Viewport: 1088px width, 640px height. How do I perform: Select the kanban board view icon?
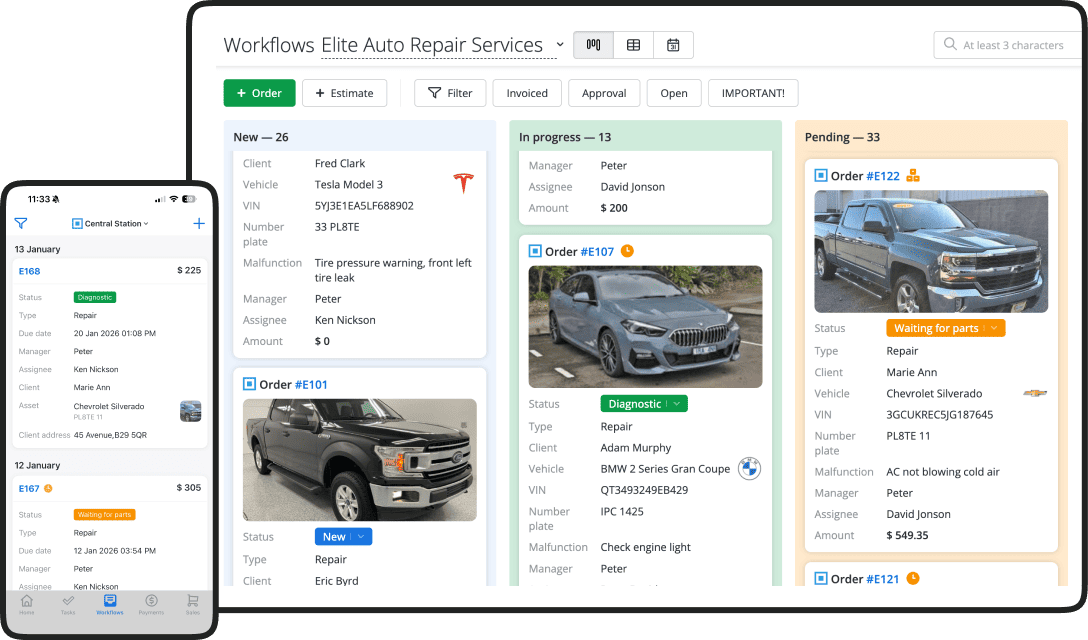(593, 44)
